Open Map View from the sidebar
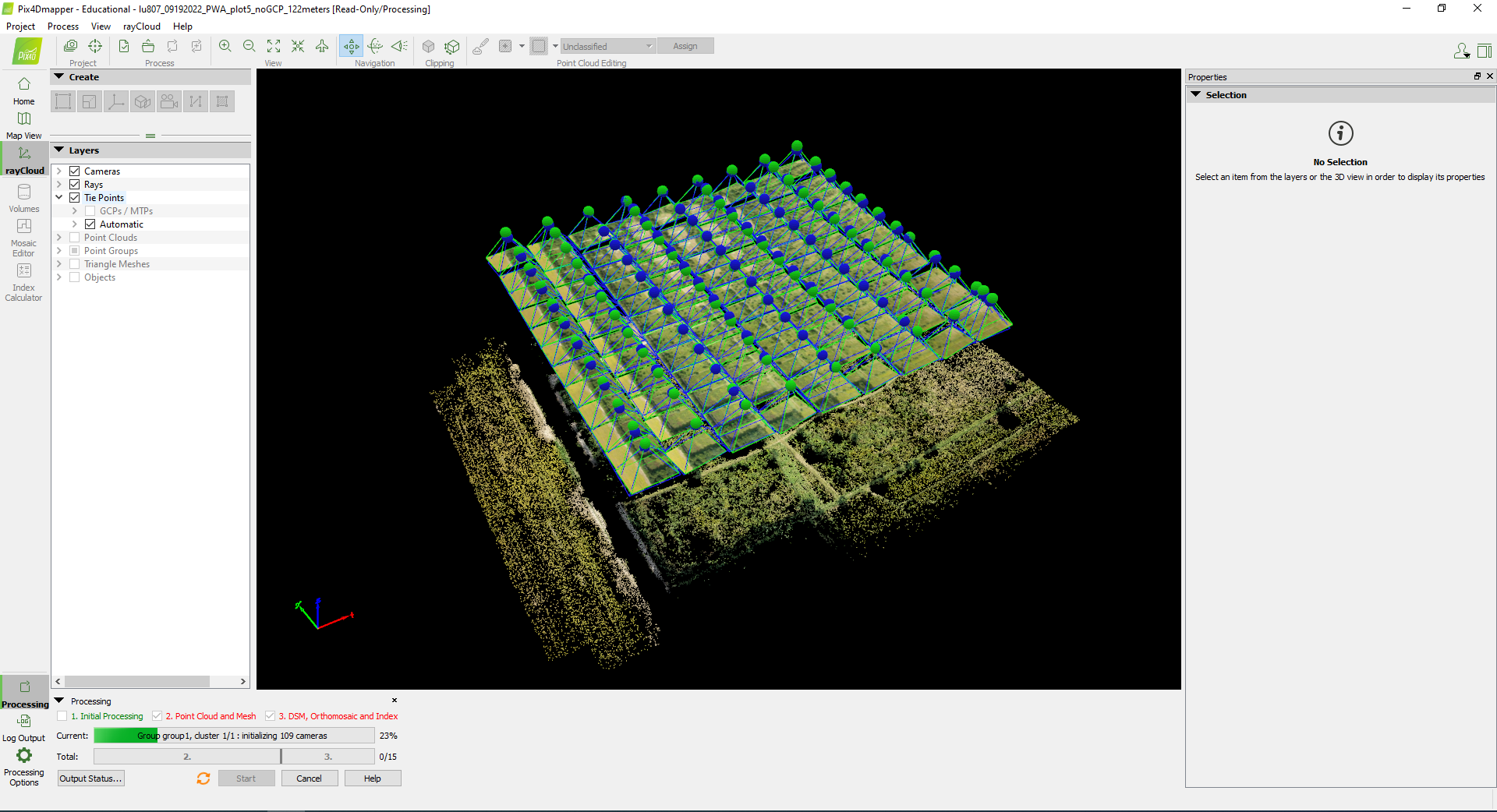 24,125
